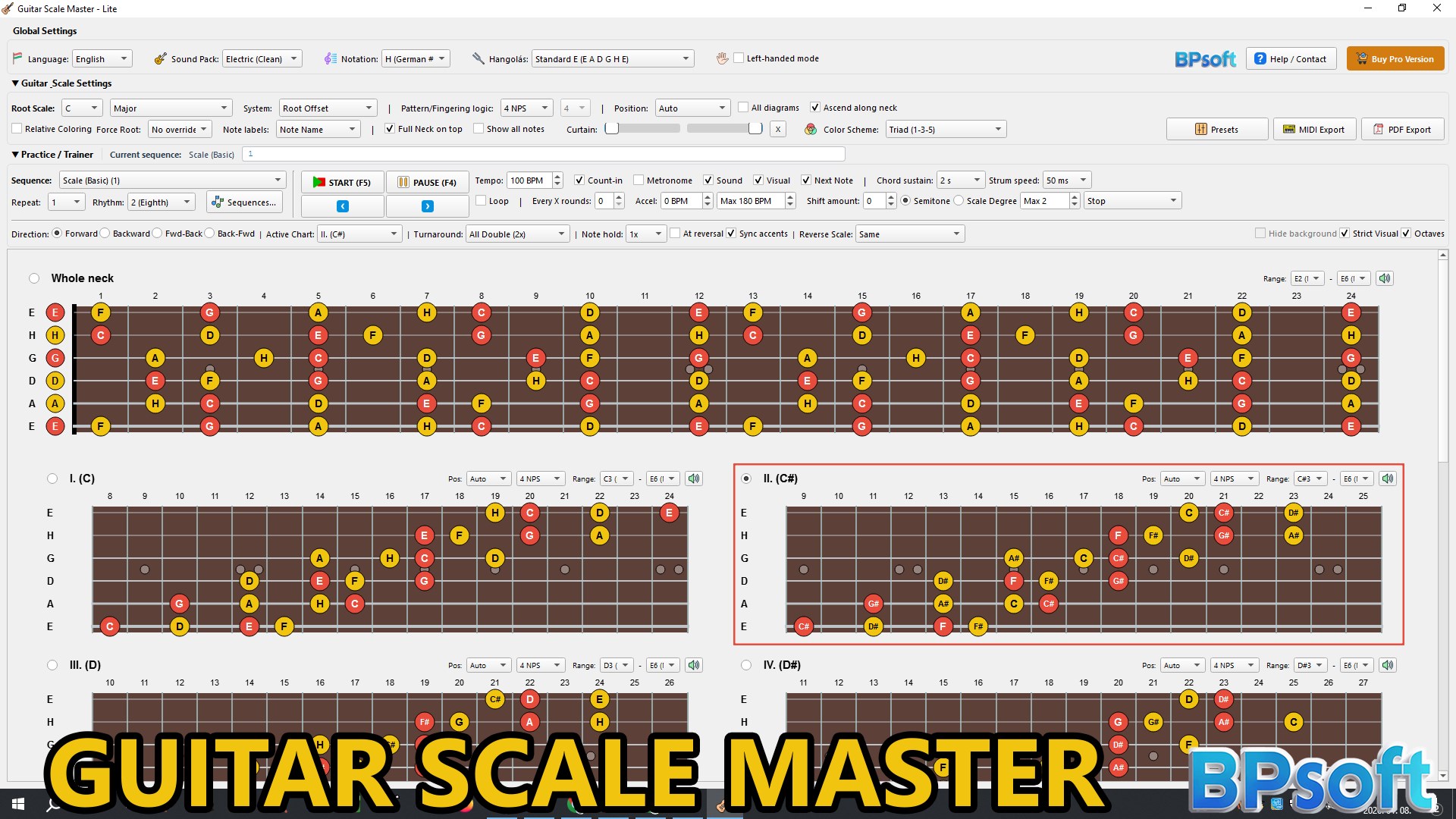
Task: Enable Left-handed mode checkbox
Action: pos(739,58)
